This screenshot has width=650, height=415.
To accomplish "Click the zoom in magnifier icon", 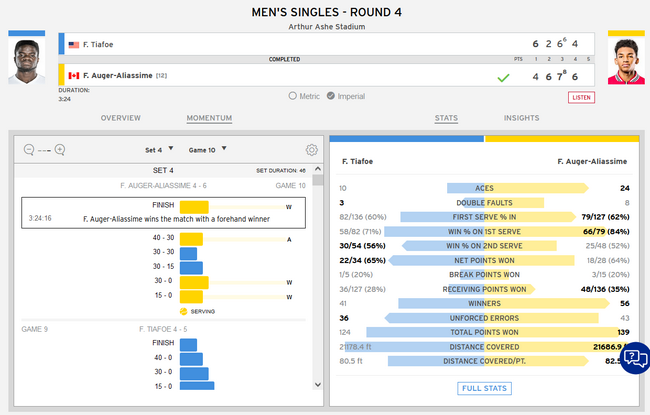I will coord(60,150).
